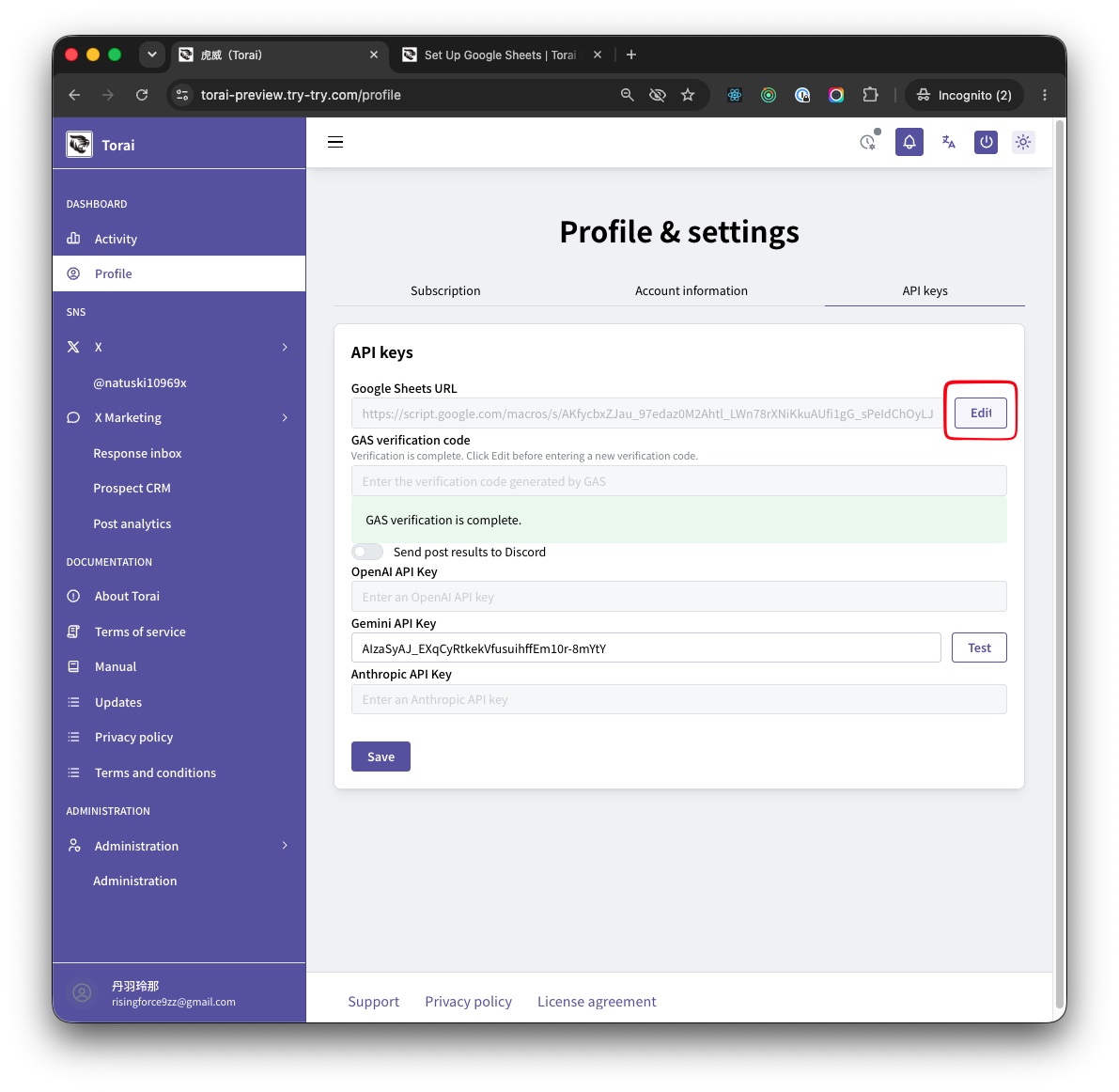This screenshot has height=1092, width=1119.
Task: Click the React DevTools extension icon
Action: 735,95
